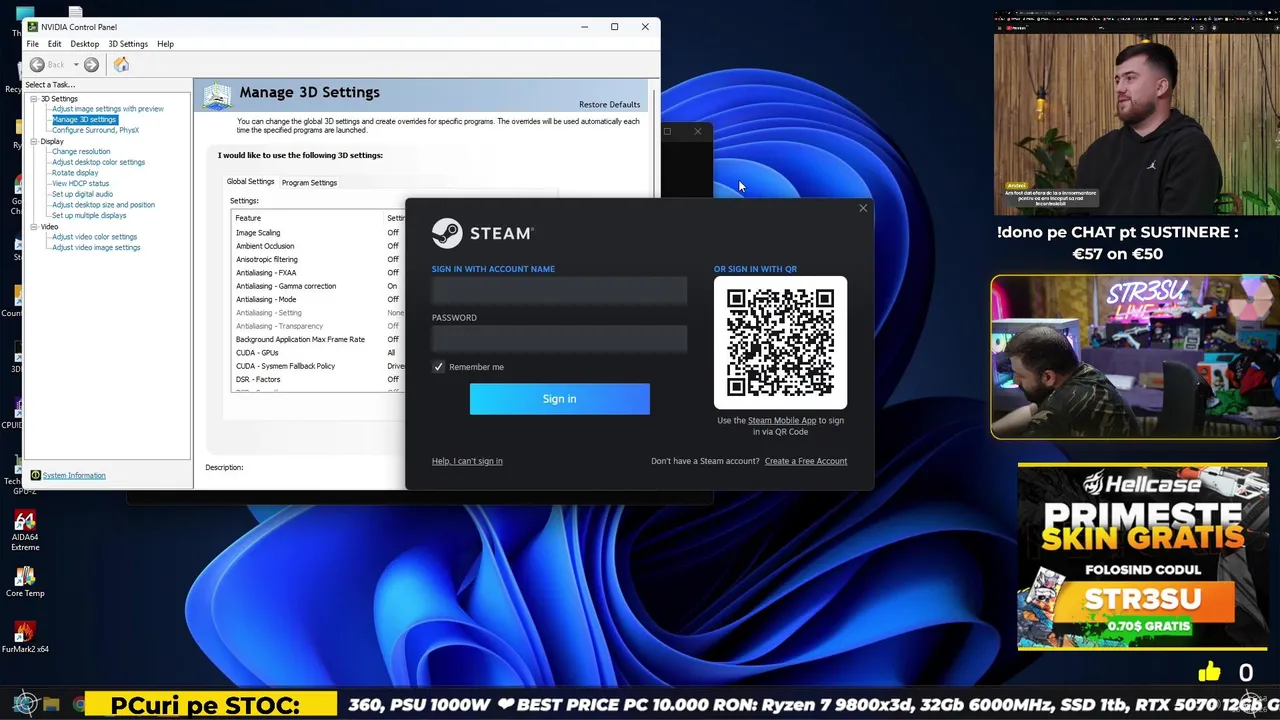Click the System Information icon
Screen dimensions: 1280x720
36,476
